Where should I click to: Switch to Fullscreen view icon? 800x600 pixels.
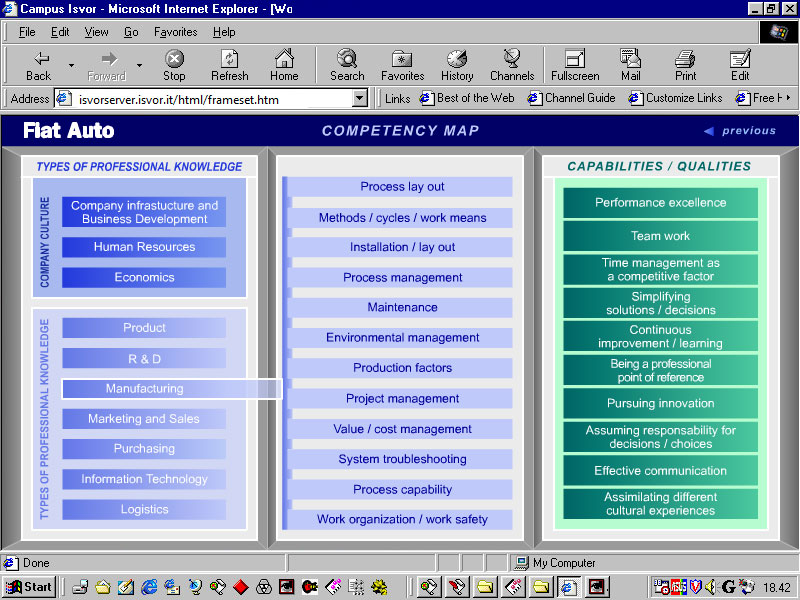(x=575, y=65)
